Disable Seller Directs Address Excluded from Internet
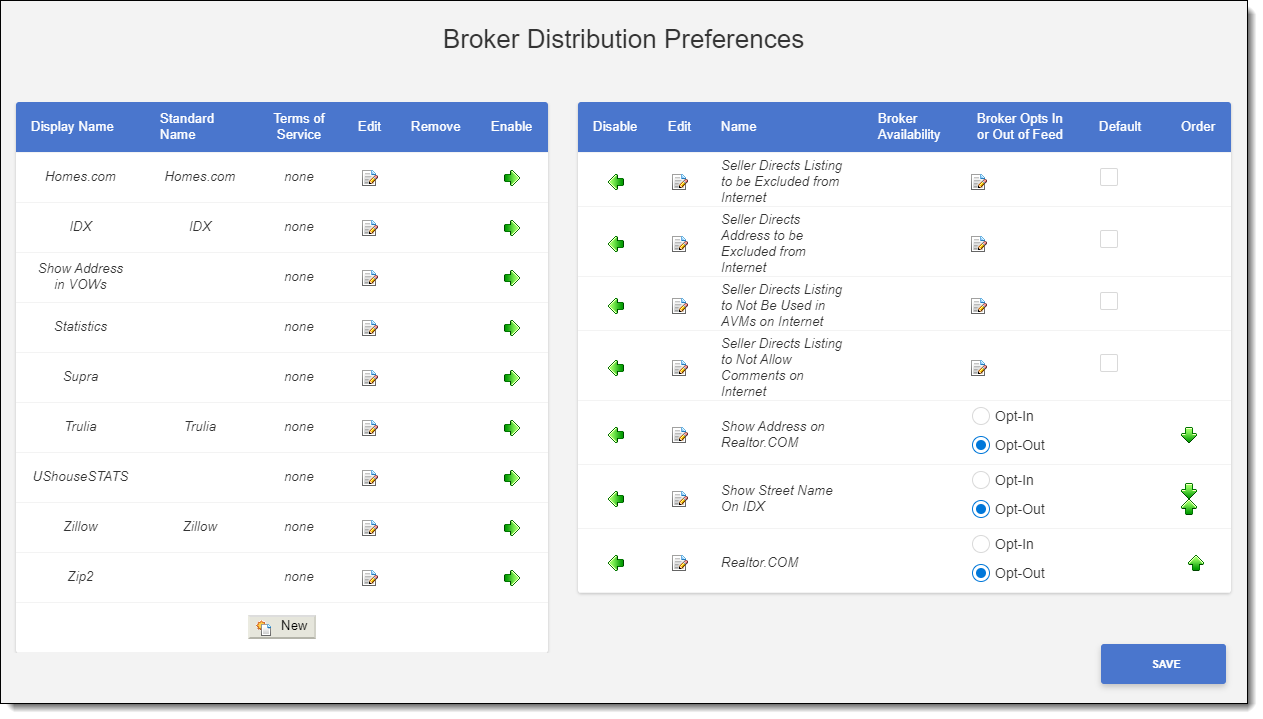Image resolution: width=1263 pixels, height=719 pixels. (x=616, y=244)
